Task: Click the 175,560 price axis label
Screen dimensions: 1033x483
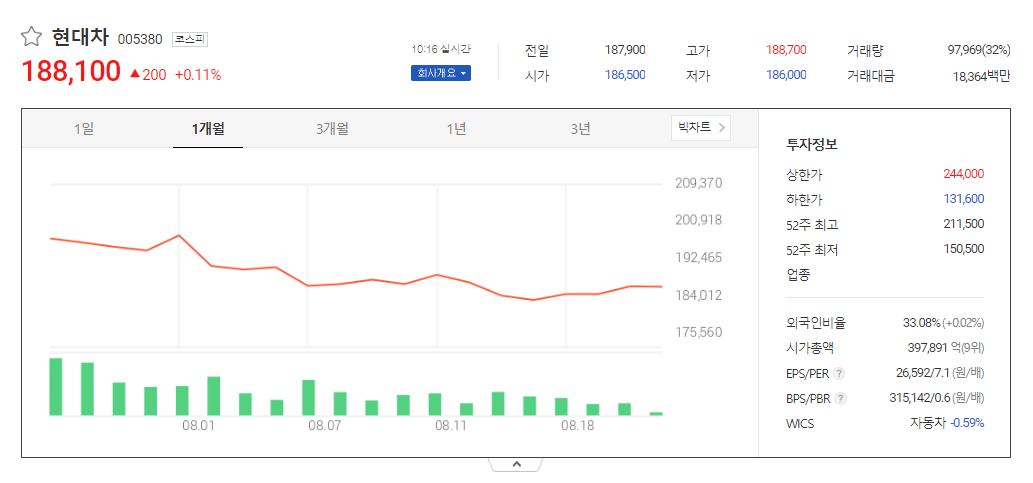Action: pyautogui.click(x=698, y=332)
